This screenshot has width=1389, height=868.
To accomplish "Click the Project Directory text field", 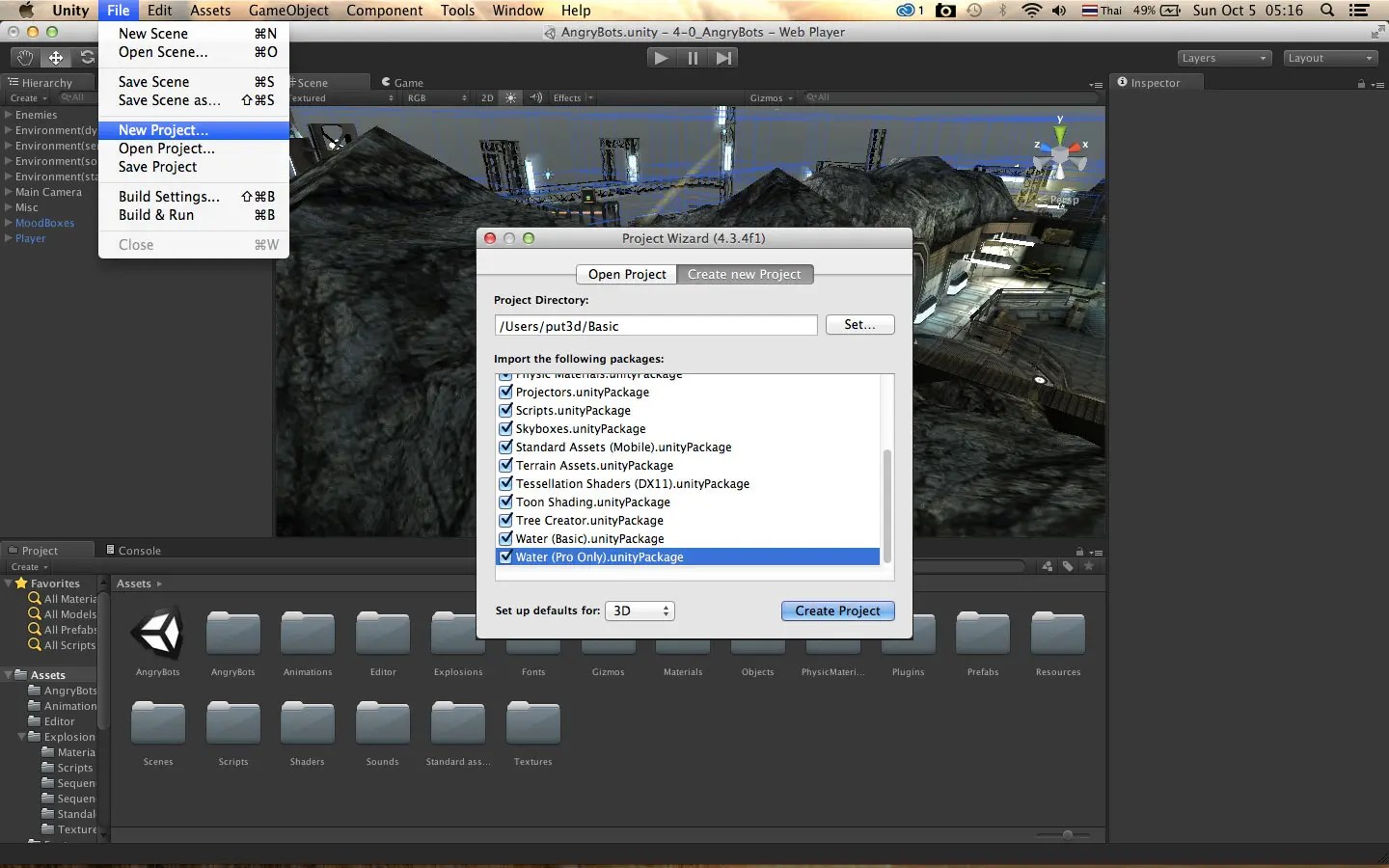I will tap(655, 325).
